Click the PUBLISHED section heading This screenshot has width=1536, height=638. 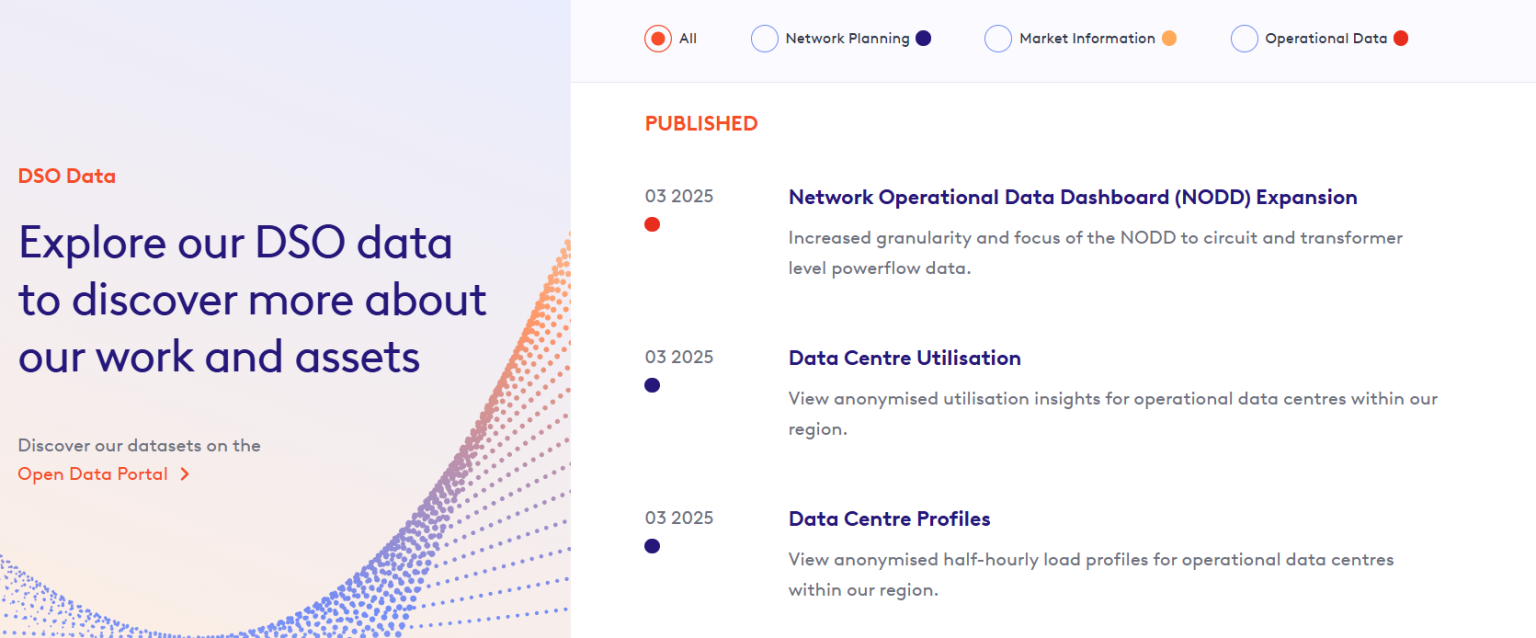(x=700, y=123)
